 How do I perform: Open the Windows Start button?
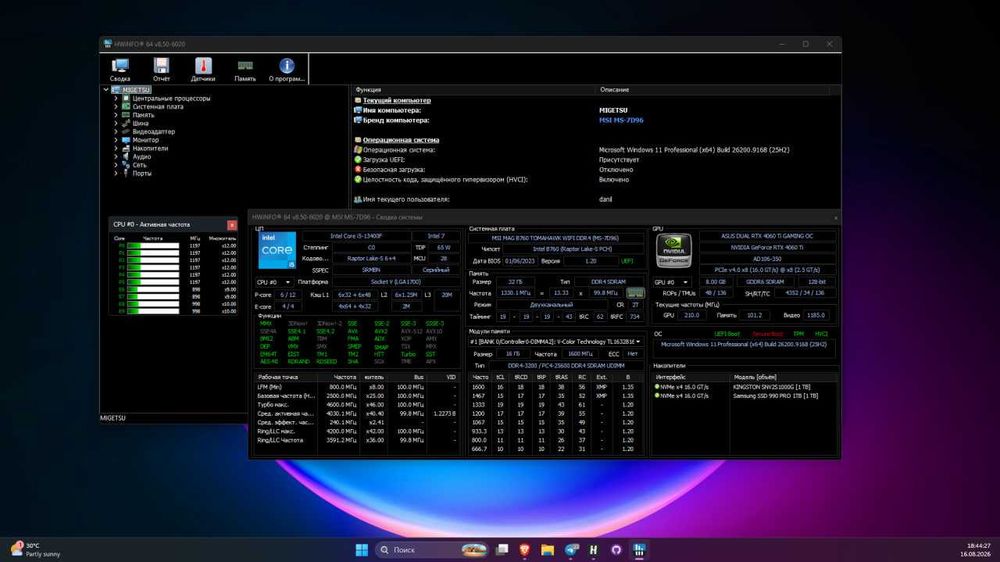[x=362, y=550]
